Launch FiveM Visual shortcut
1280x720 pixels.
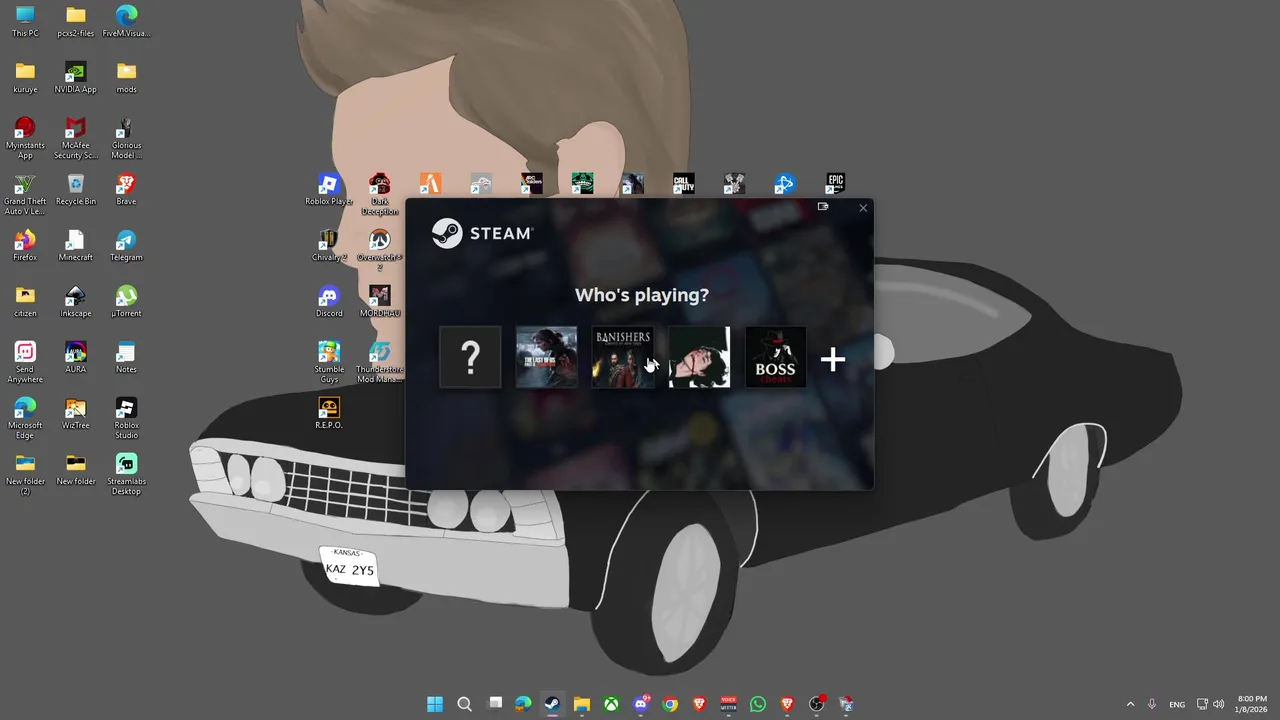[126, 21]
